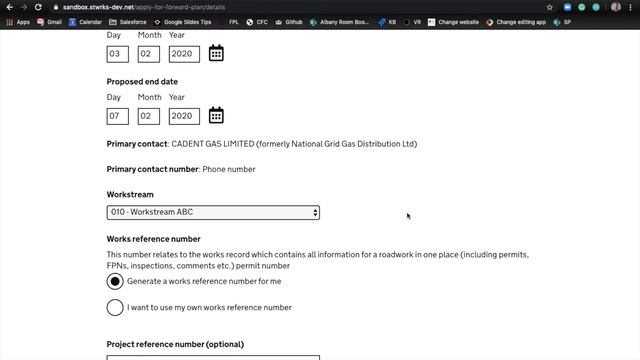Screen dimensions: 640x360
Task: Select I want to use my own works reference number
Action: tap(115, 307)
